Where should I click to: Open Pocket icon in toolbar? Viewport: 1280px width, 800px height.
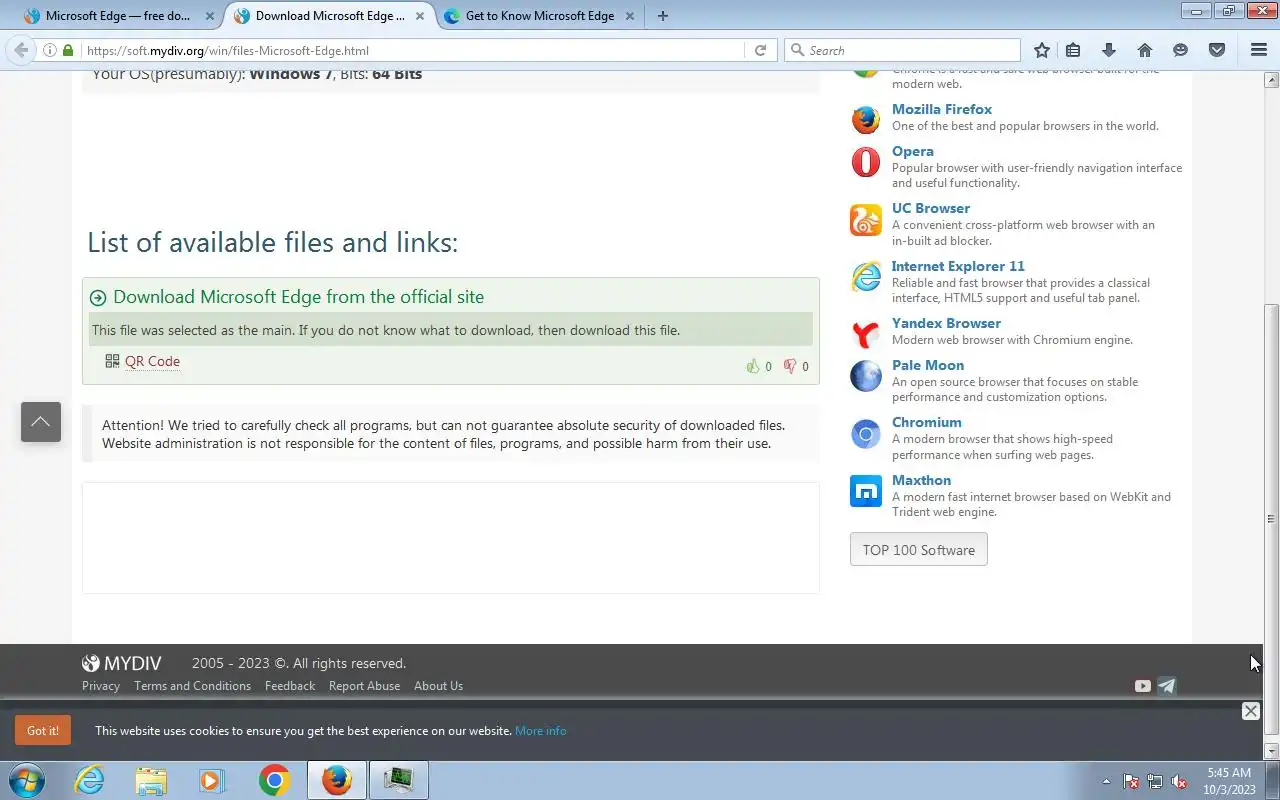[1217, 50]
